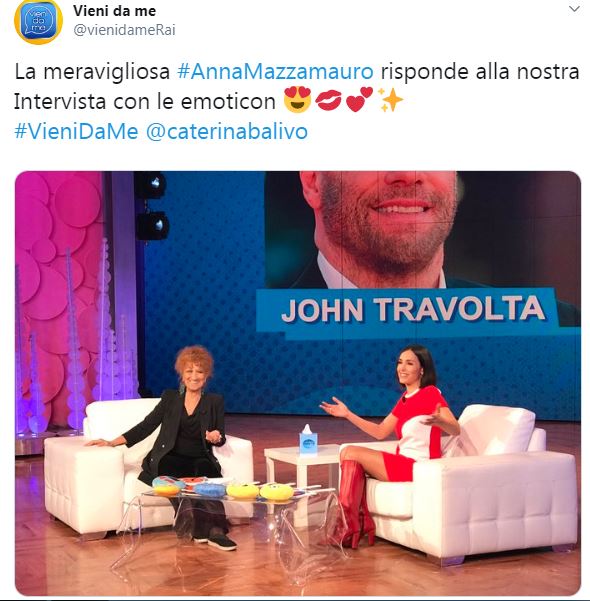Click the heart-eyes smiley emoji
The height and width of the screenshot is (601, 590).
point(297,100)
